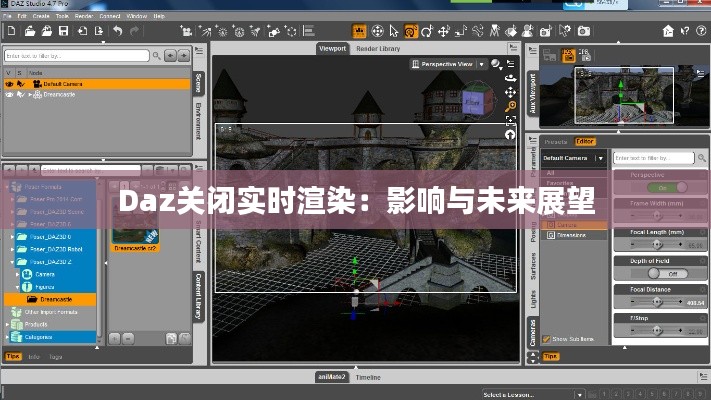The width and height of the screenshot is (711, 400).
Task: Click the Open file folder icon
Action: tap(31, 32)
